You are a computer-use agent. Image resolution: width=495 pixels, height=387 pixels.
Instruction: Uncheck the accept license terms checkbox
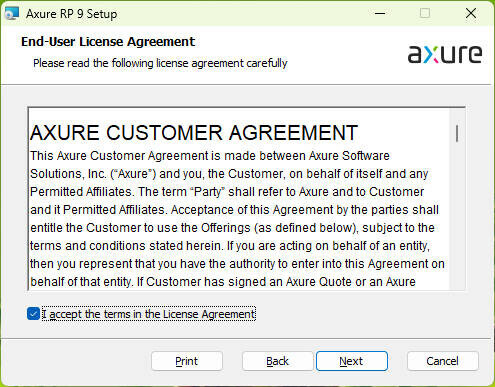tap(33, 314)
